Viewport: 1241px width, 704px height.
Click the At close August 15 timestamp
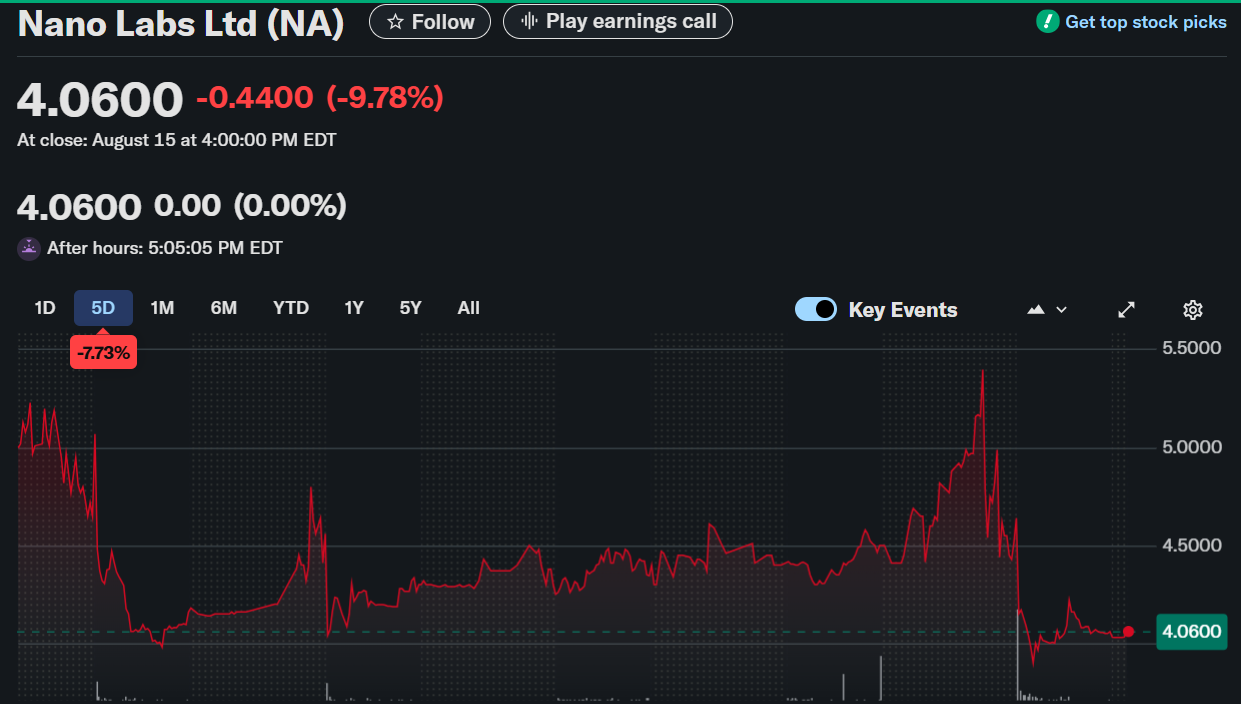coord(177,140)
